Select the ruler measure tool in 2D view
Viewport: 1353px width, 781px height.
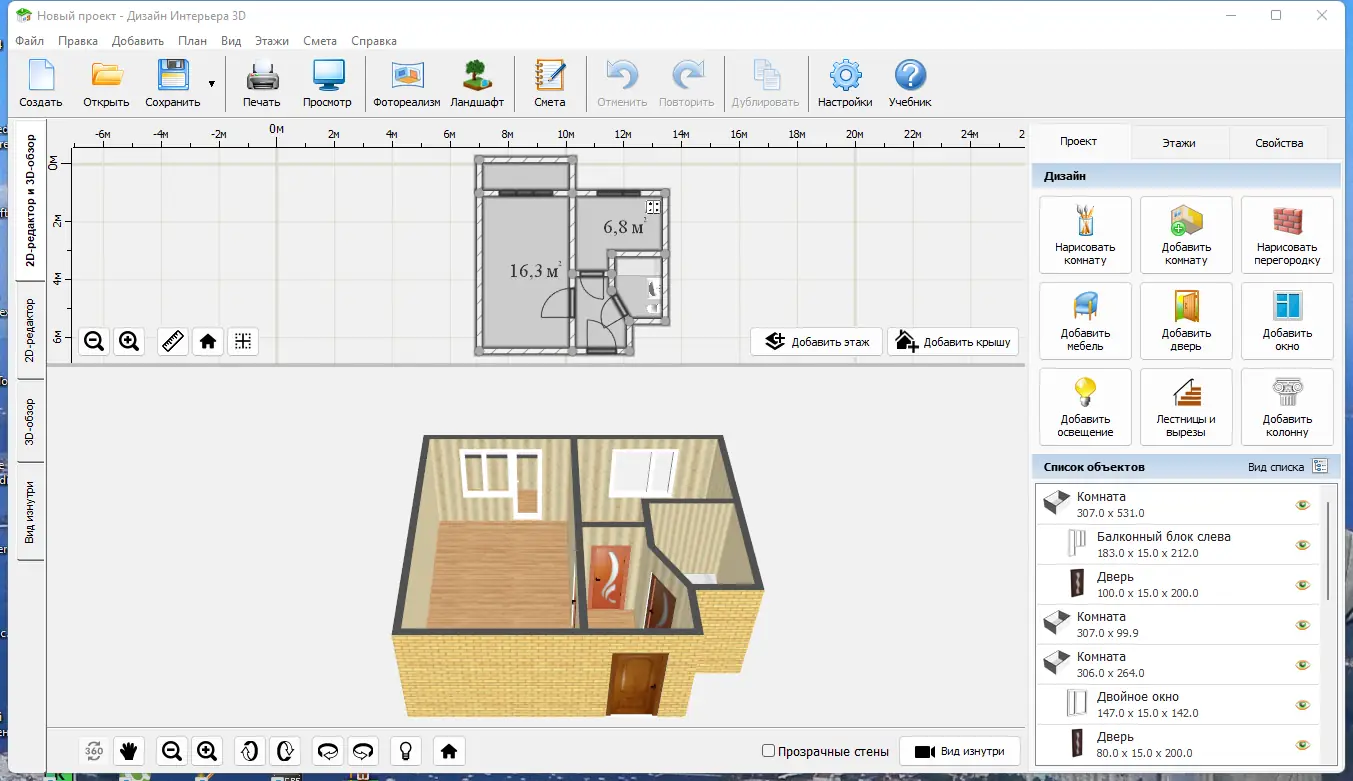click(173, 341)
